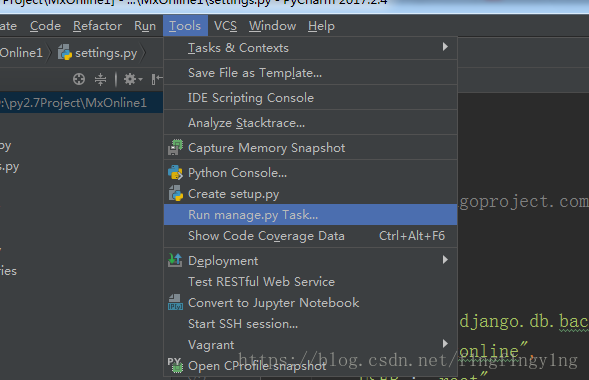Click Create setup.py icon
Image resolution: width=589 pixels, height=380 pixels.
(x=175, y=194)
